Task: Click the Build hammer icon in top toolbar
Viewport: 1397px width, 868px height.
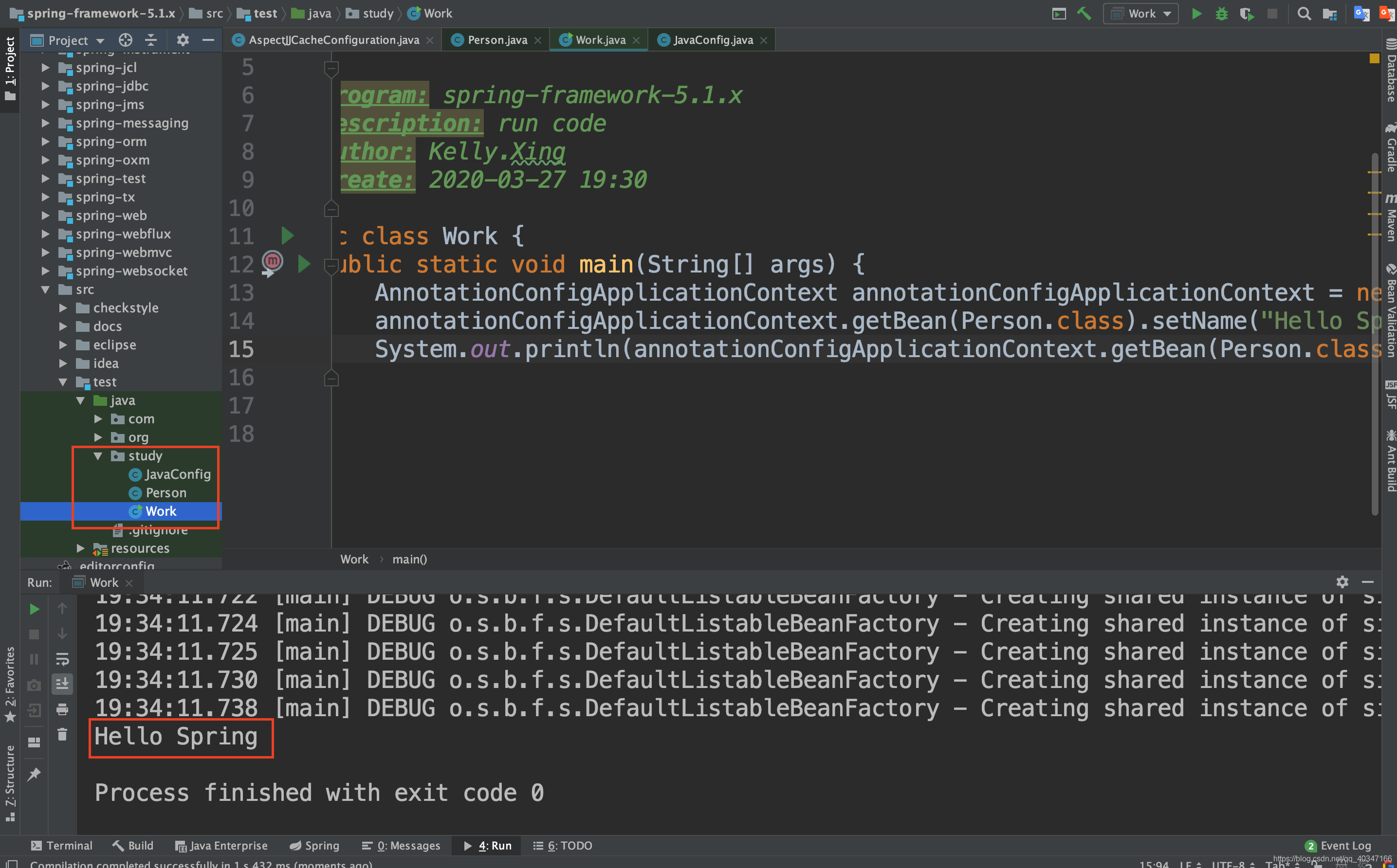Action: coord(1084,13)
